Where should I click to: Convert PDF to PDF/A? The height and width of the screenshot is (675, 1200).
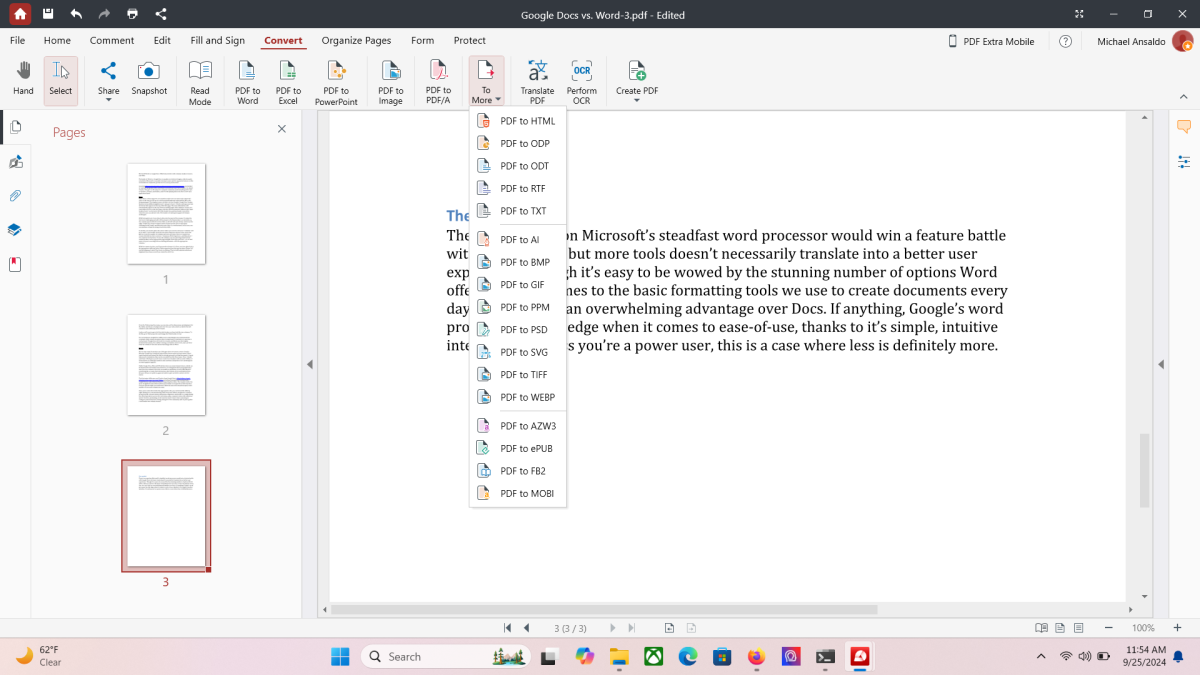(438, 82)
